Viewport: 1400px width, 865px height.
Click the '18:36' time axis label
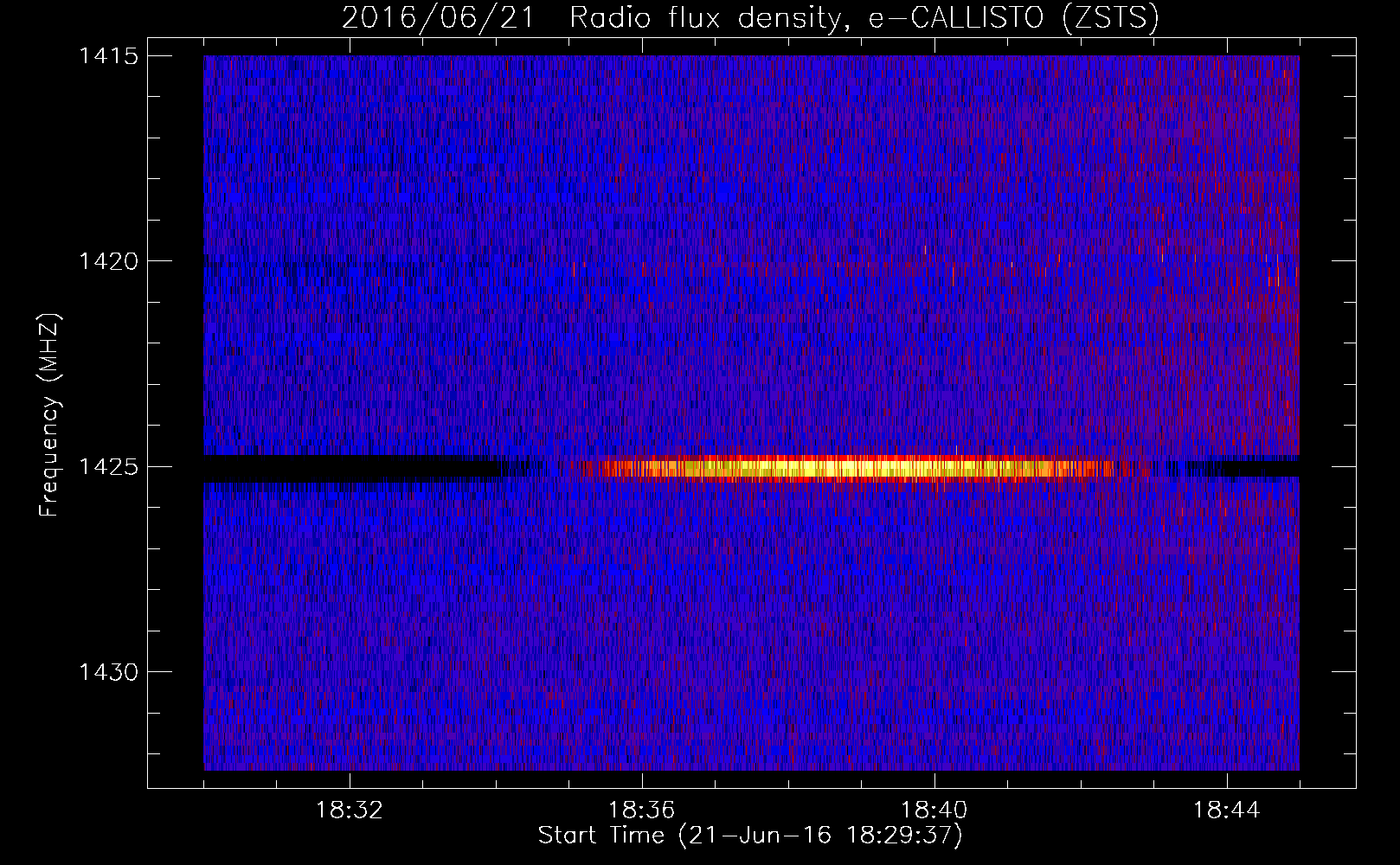pos(642,811)
